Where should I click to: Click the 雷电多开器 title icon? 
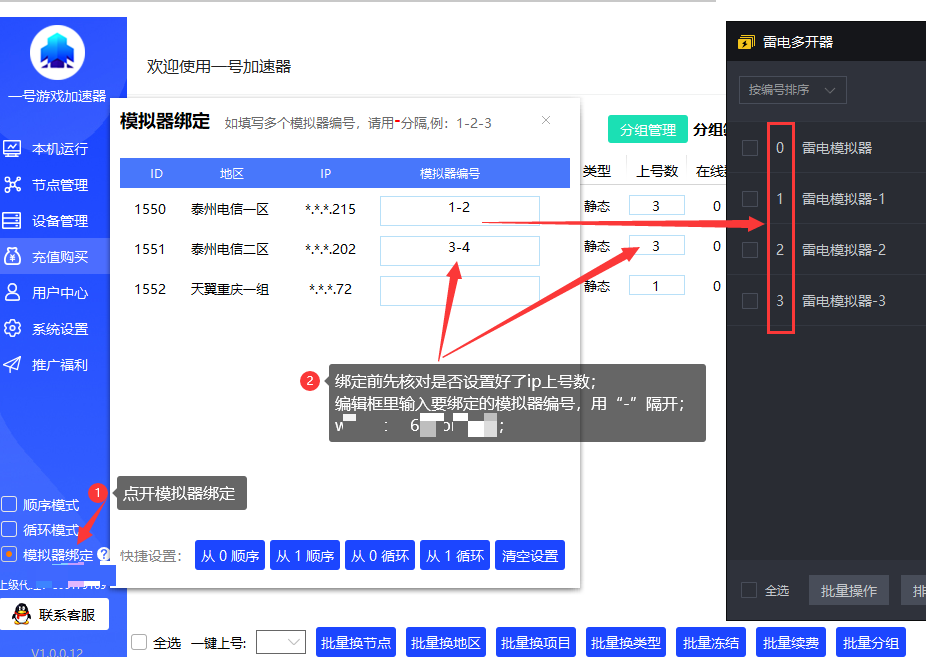pos(746,42)
